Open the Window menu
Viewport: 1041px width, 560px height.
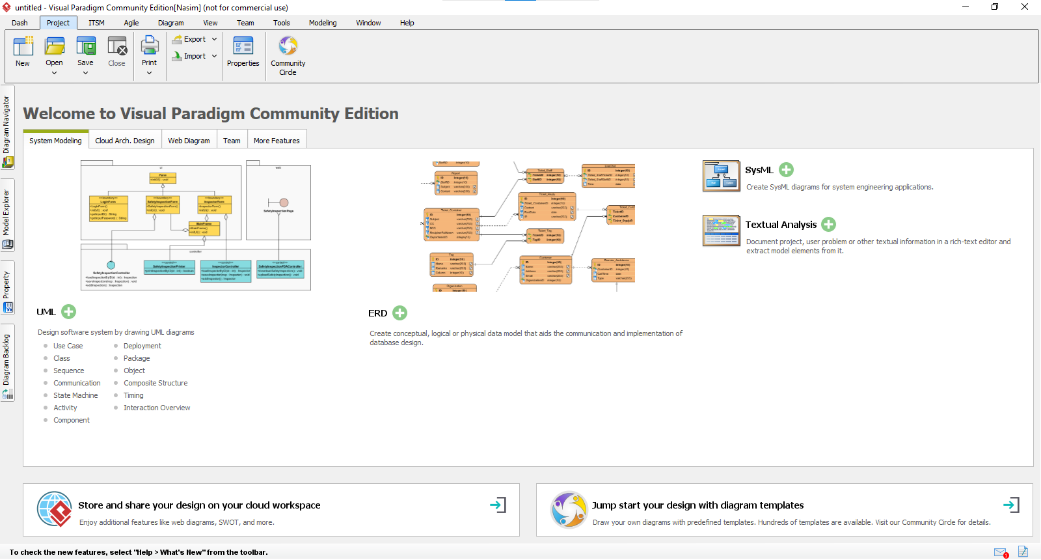(368, 23)
